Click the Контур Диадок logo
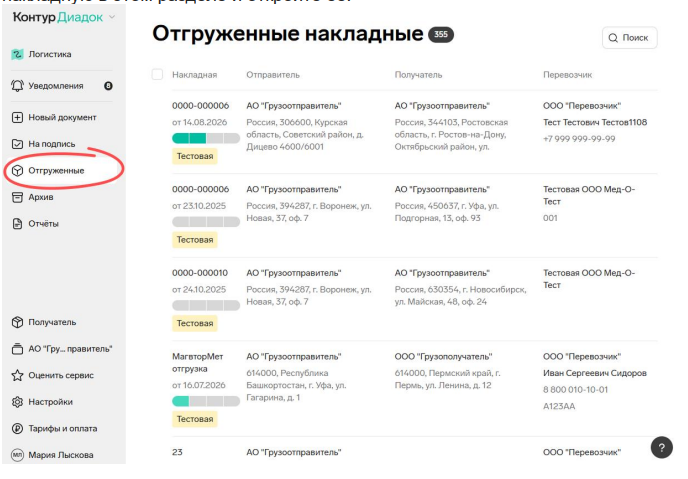The width and height of the screenshot is (688, 479). 58,17
